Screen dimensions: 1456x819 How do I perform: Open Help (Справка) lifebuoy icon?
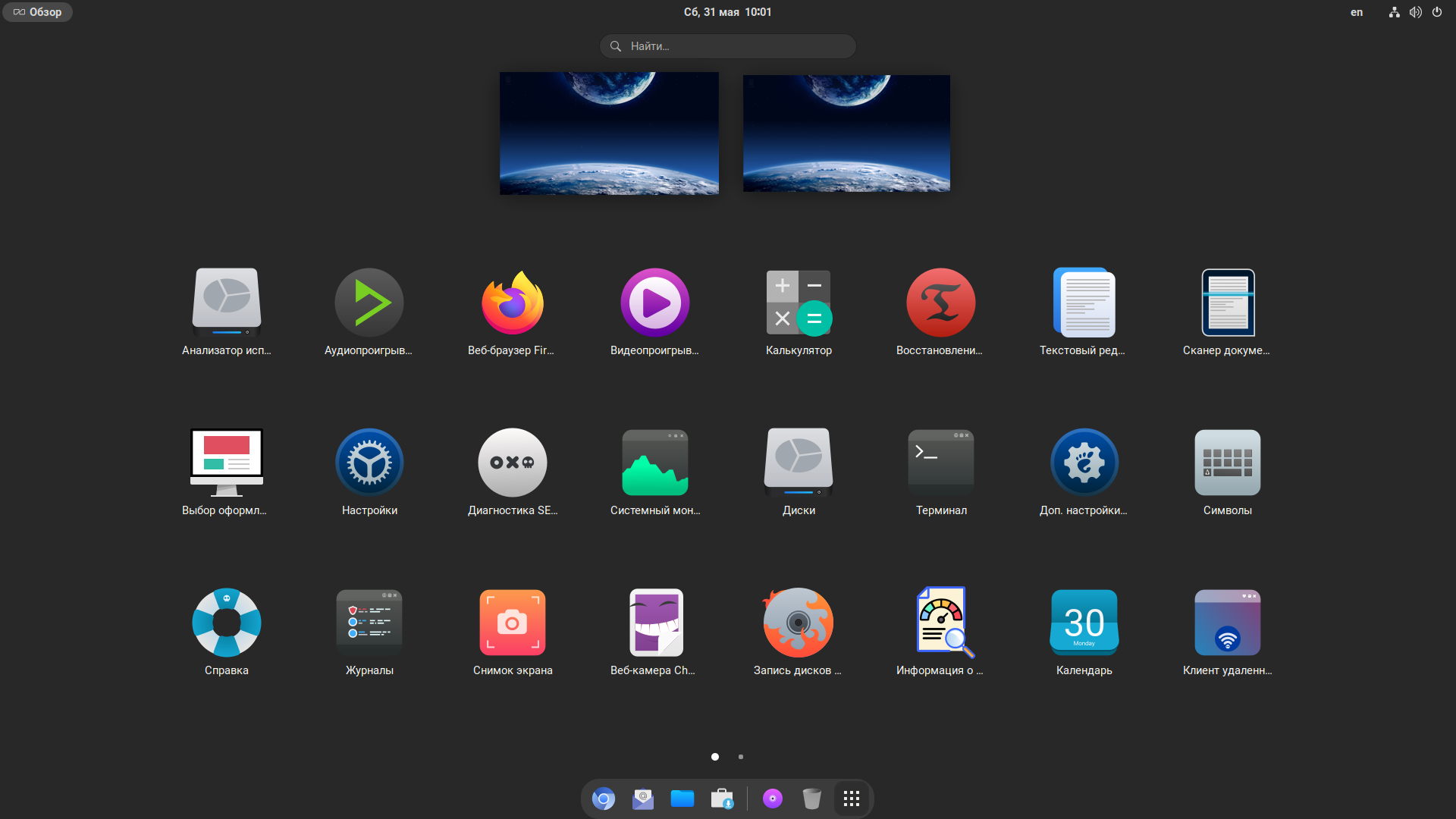(227, 623)
